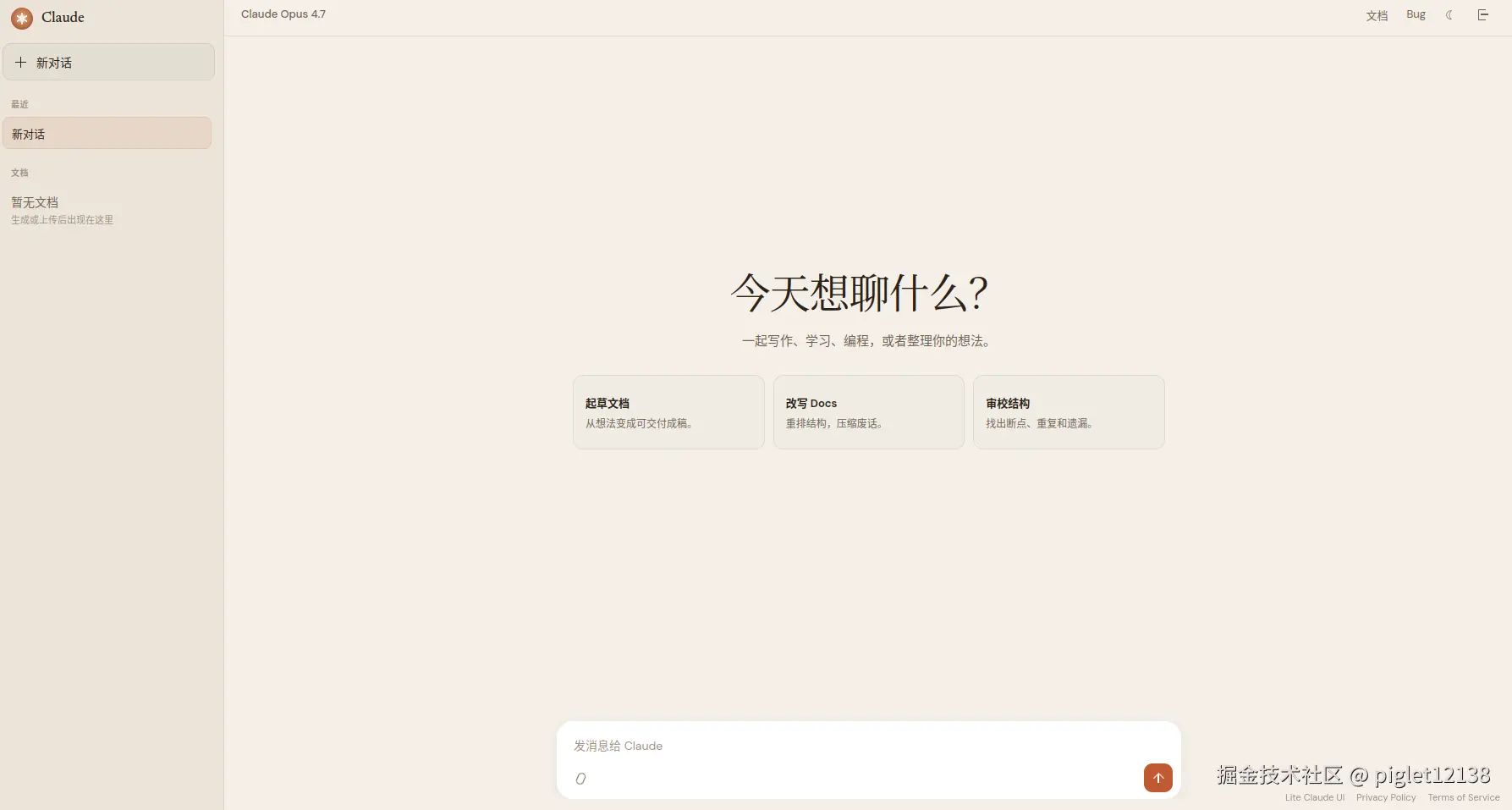Image resolution: width=1512 pixels, height=810 pixels.
Task: Focus the 发消息给 Claude input field
Action: point(868,746)
